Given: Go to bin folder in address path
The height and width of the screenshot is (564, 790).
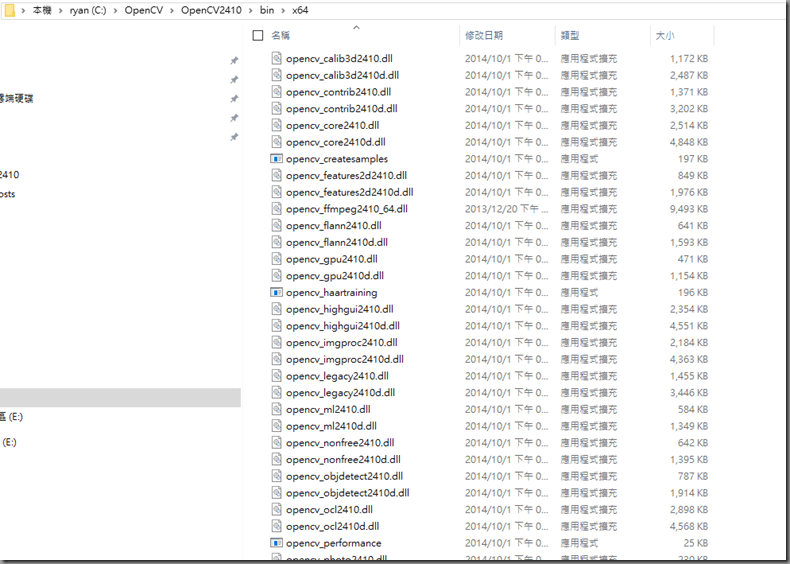Looking at the screenshot, I should pos(267,10).
